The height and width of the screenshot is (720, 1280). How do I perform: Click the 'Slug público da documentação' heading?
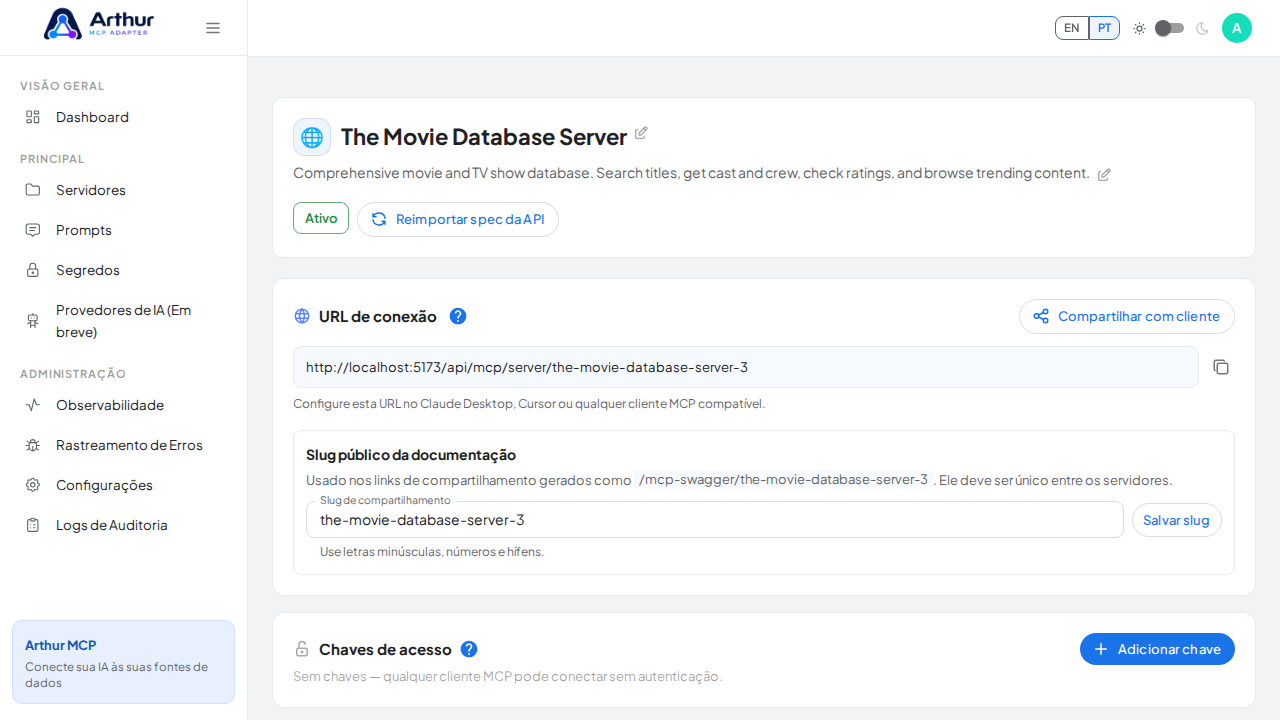(411, 455)
